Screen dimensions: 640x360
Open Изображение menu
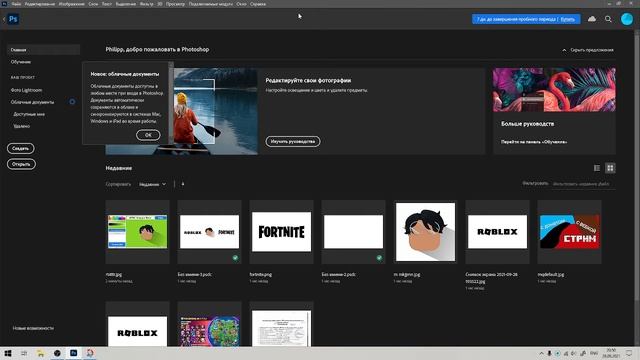(x=71, y=4)
